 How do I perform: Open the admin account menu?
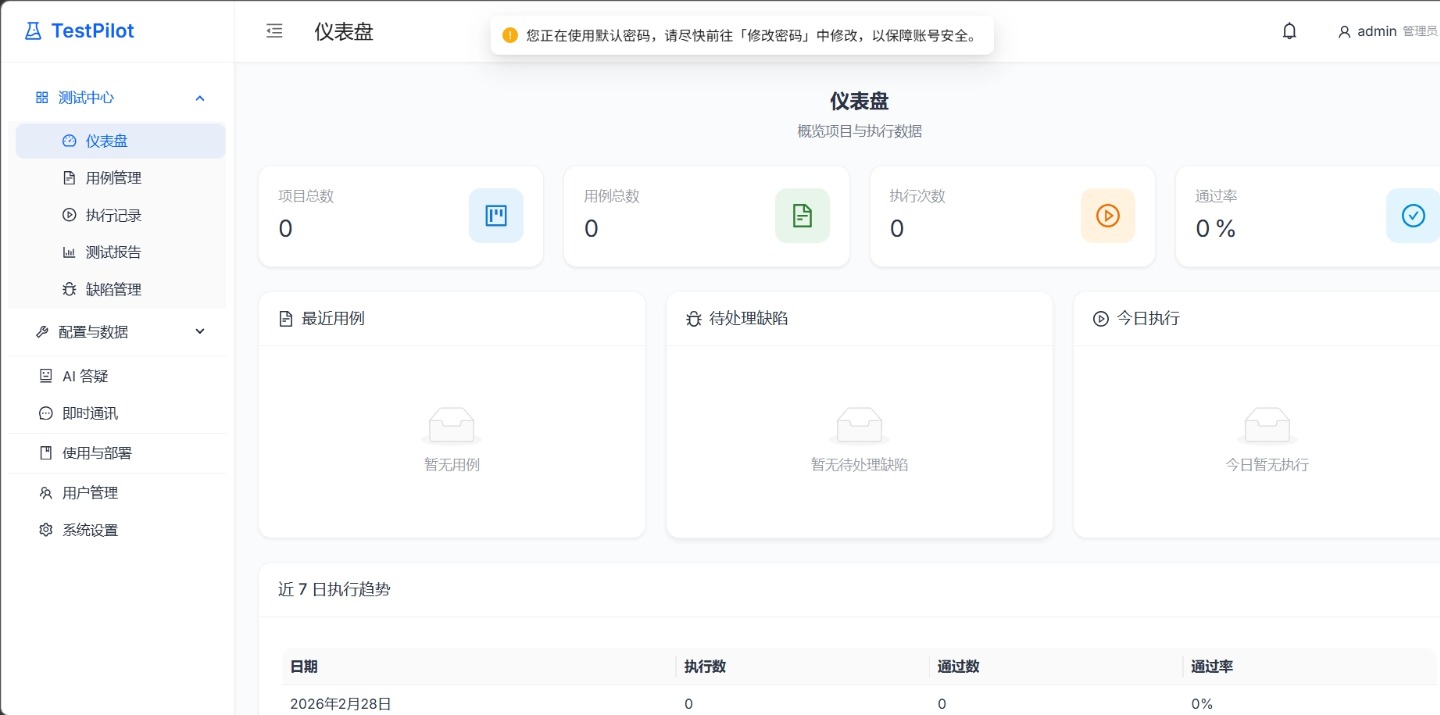1388,32
